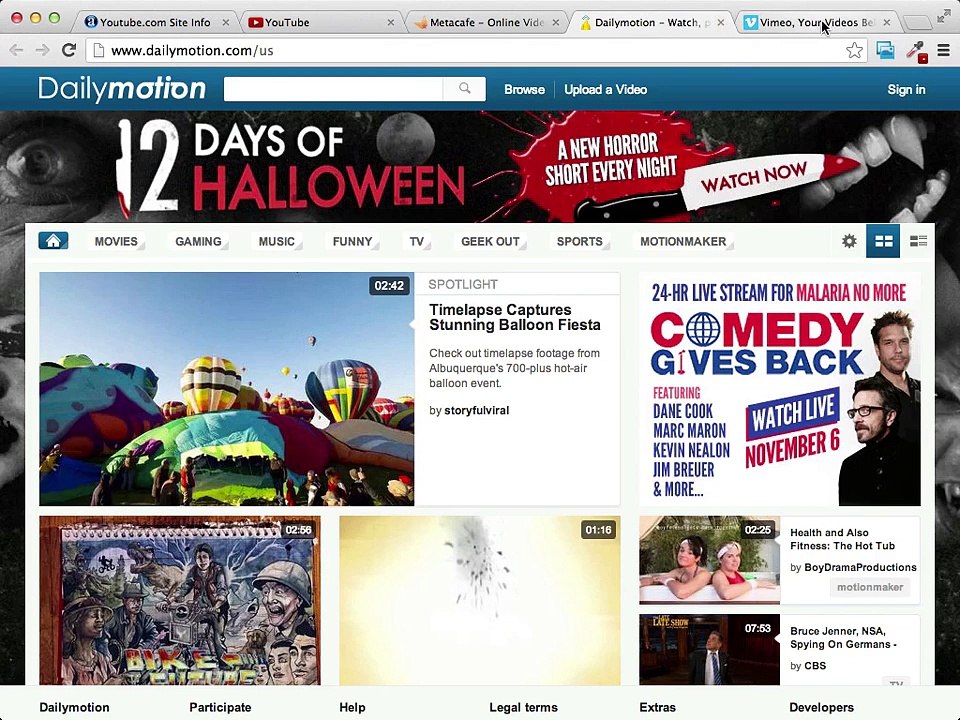
Task: Click WATCH NOW on Halloween banner
Action: coord(754,177)
